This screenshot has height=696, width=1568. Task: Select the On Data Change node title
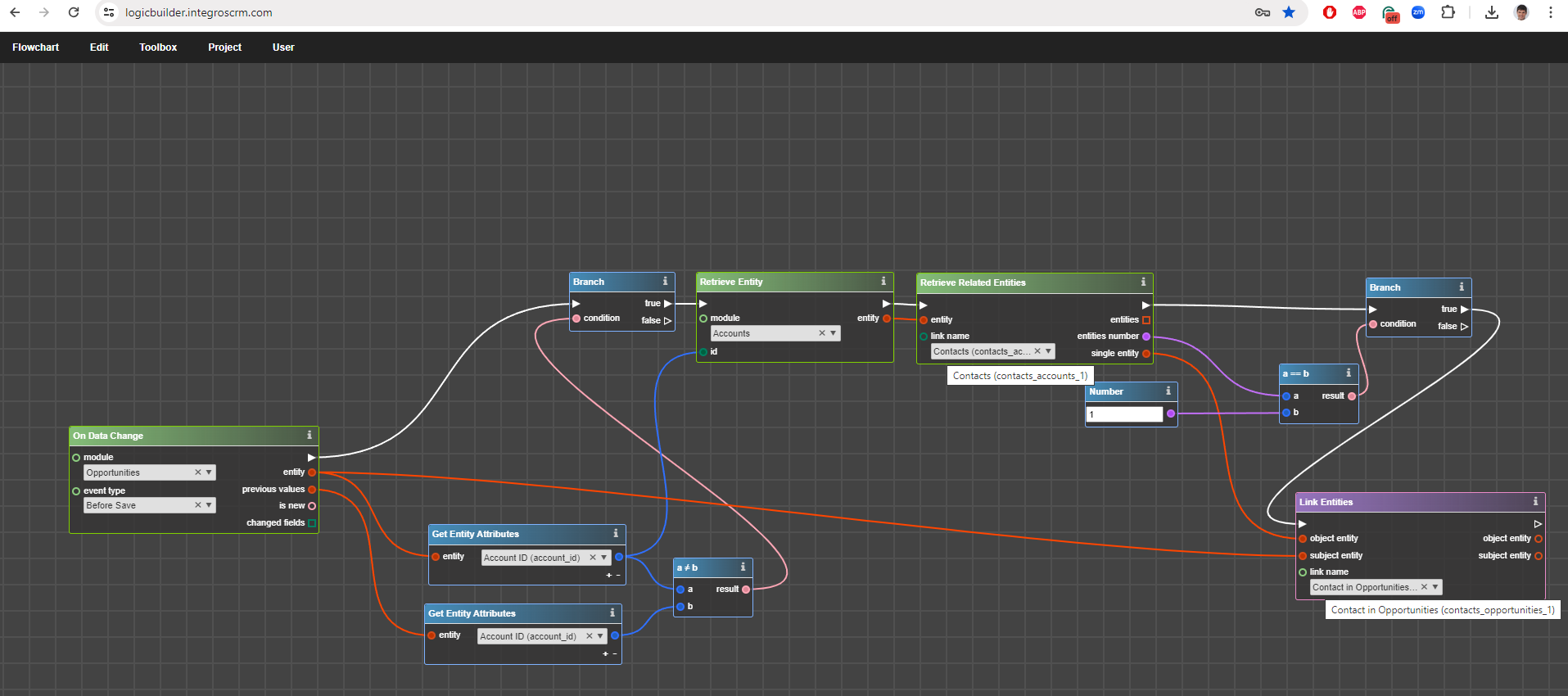click(x=108, y=436)
